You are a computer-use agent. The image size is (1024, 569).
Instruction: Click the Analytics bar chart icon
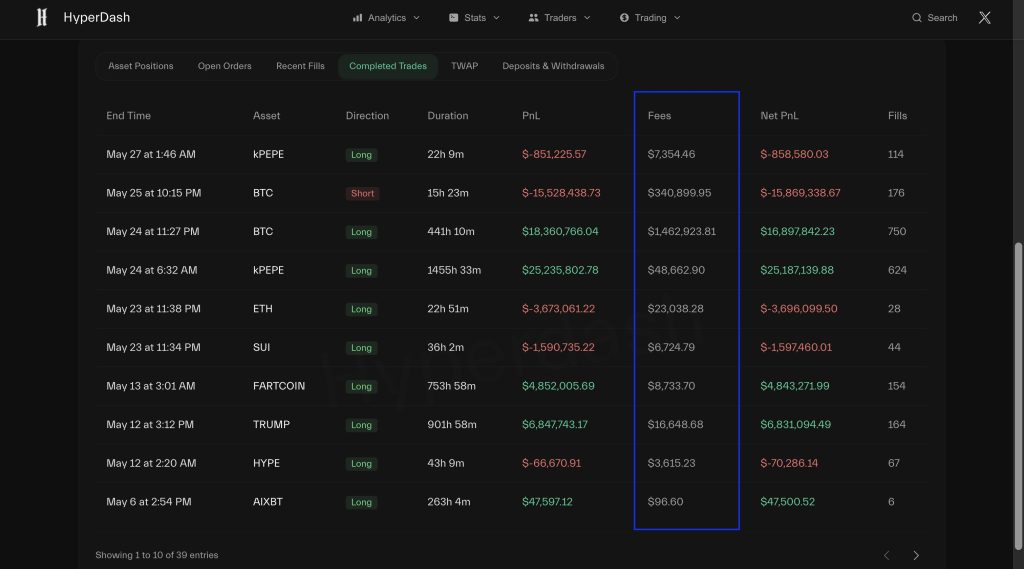click(x=357, y=18)
